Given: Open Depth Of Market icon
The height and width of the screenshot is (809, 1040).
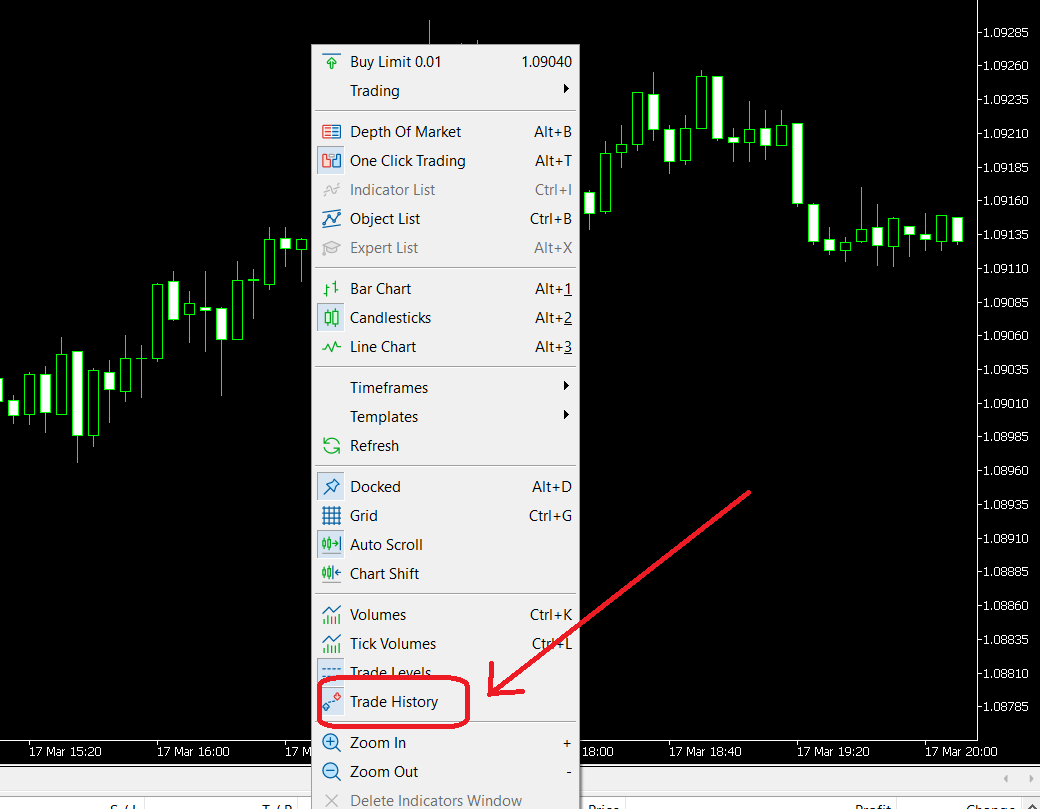Looking at the screenshot, I should click(331, 132).
